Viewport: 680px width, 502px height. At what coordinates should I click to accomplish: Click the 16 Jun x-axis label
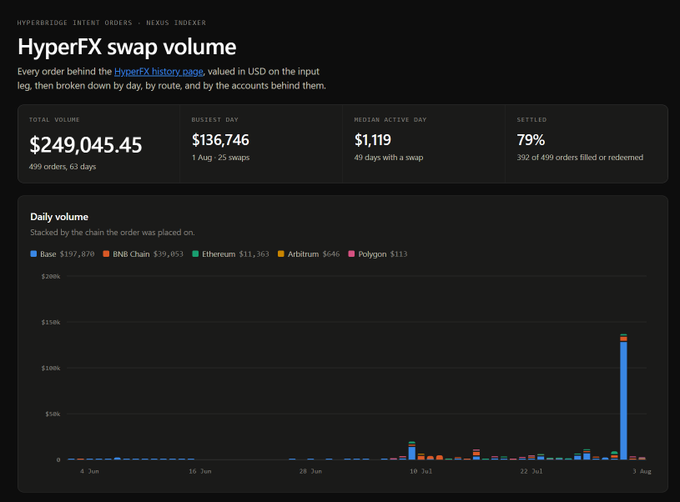click(200, 471)
